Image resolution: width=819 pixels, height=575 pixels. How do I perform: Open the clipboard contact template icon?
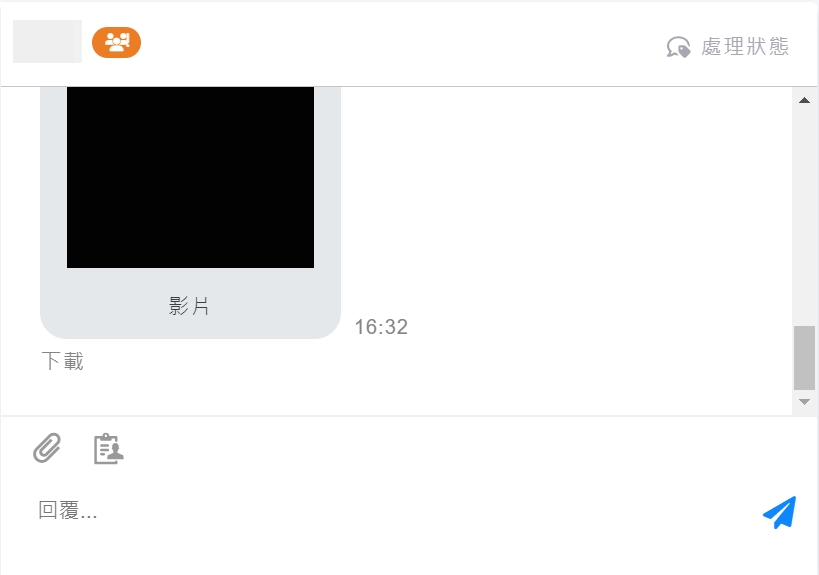[108, 449]
